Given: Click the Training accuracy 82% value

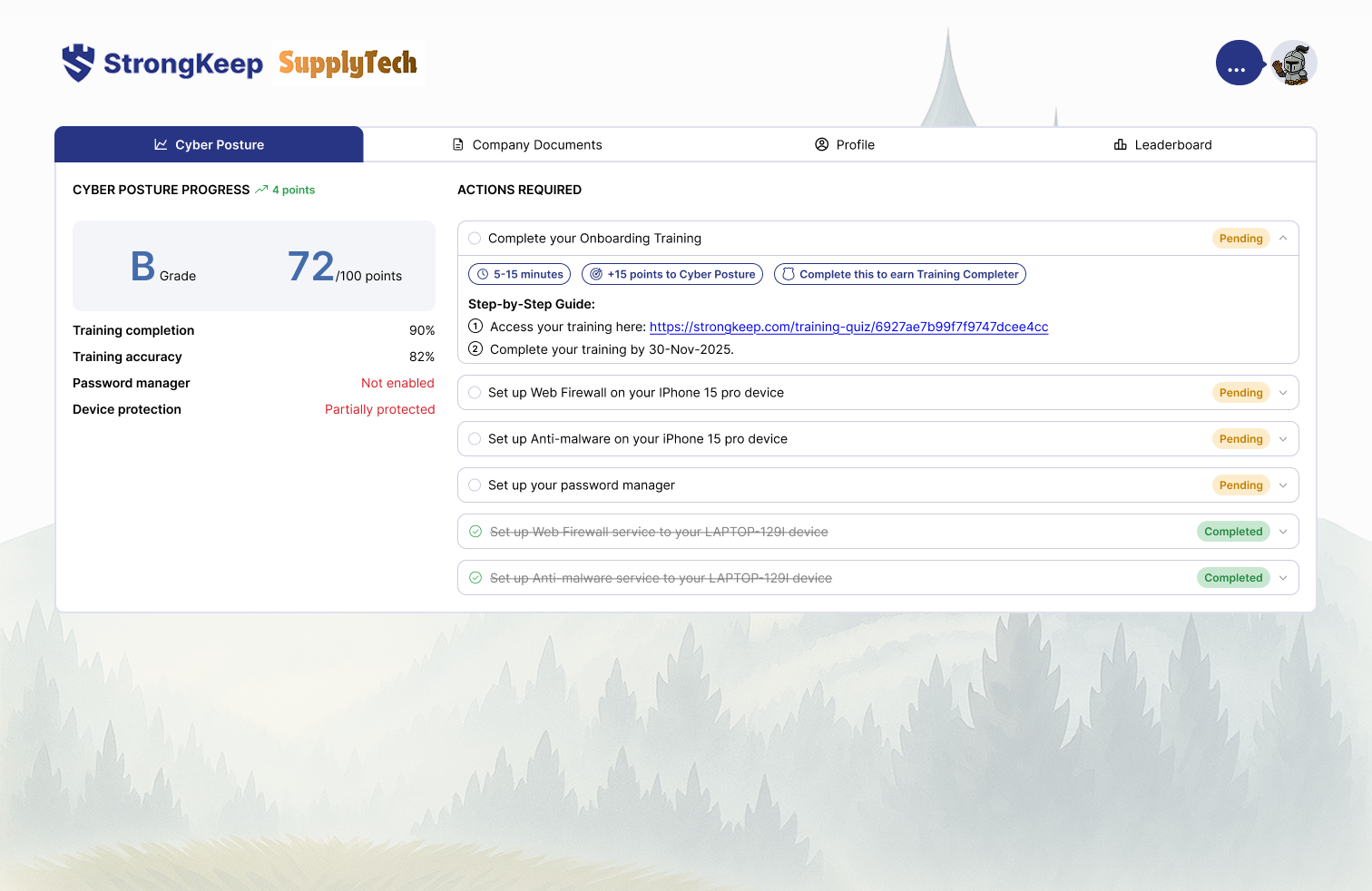Looking at the screenshot, I should coord(422,357).
